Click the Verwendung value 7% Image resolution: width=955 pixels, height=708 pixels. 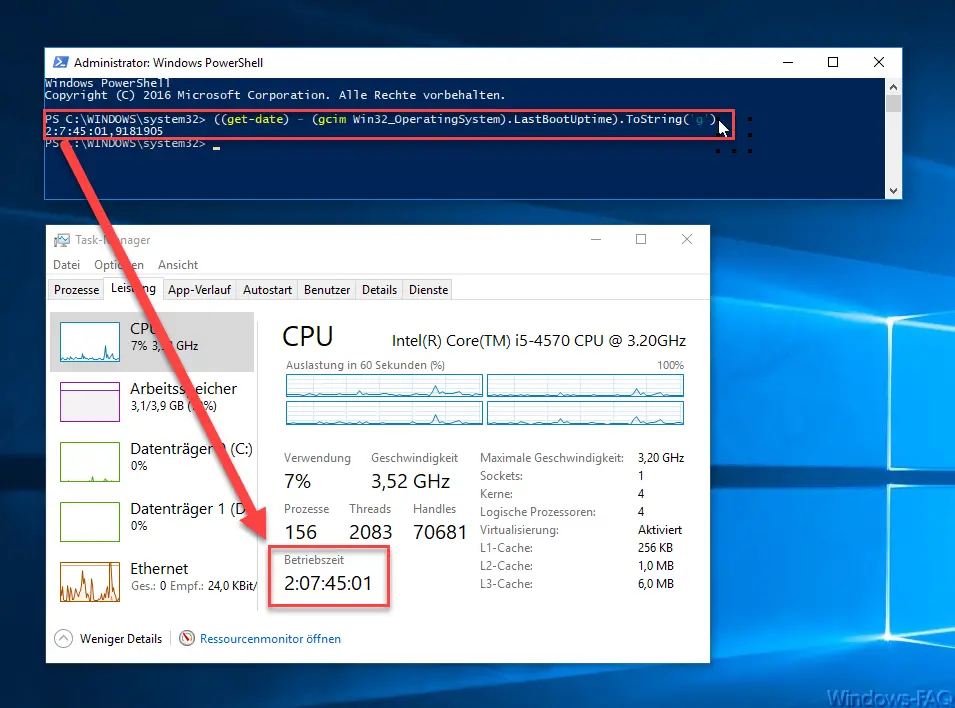[x=297, y=481]
